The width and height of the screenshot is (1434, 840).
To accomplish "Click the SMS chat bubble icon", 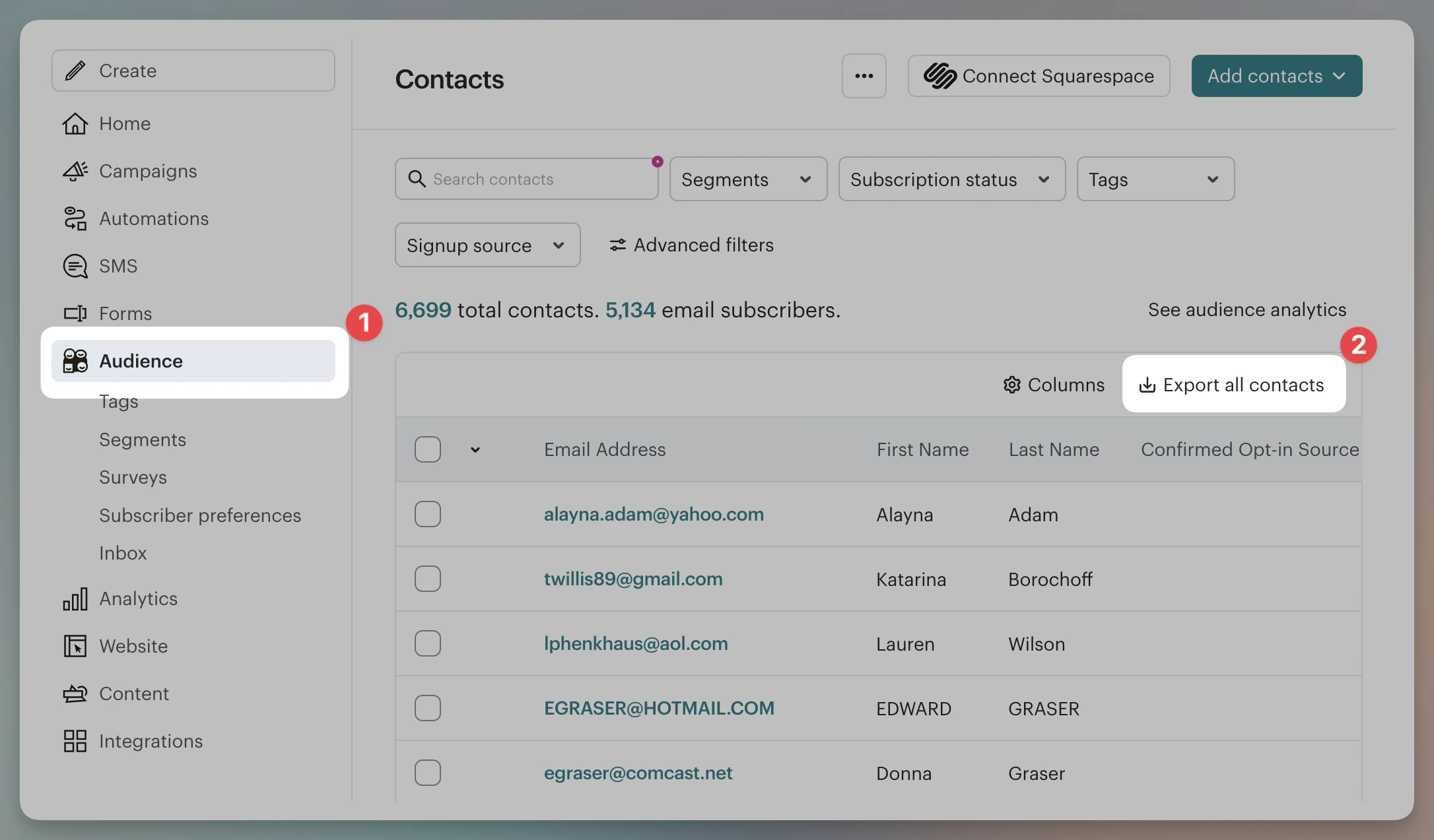I will 75,266.
